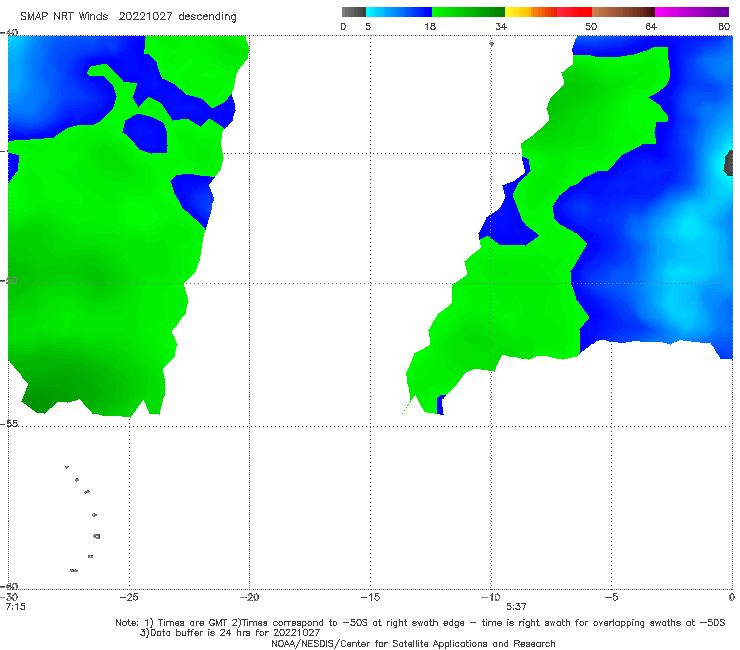Screen dimensions: 740x650
Task: Select longitude axis label '-20'
Action: click(249, 597)
